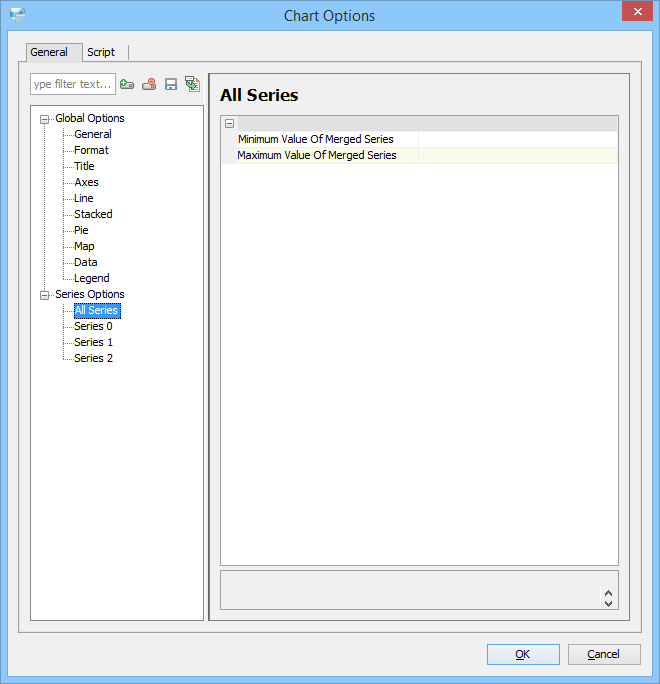Select the Title tree item
The width and height of the screenshot is (660, 684).
click(84, 166)
